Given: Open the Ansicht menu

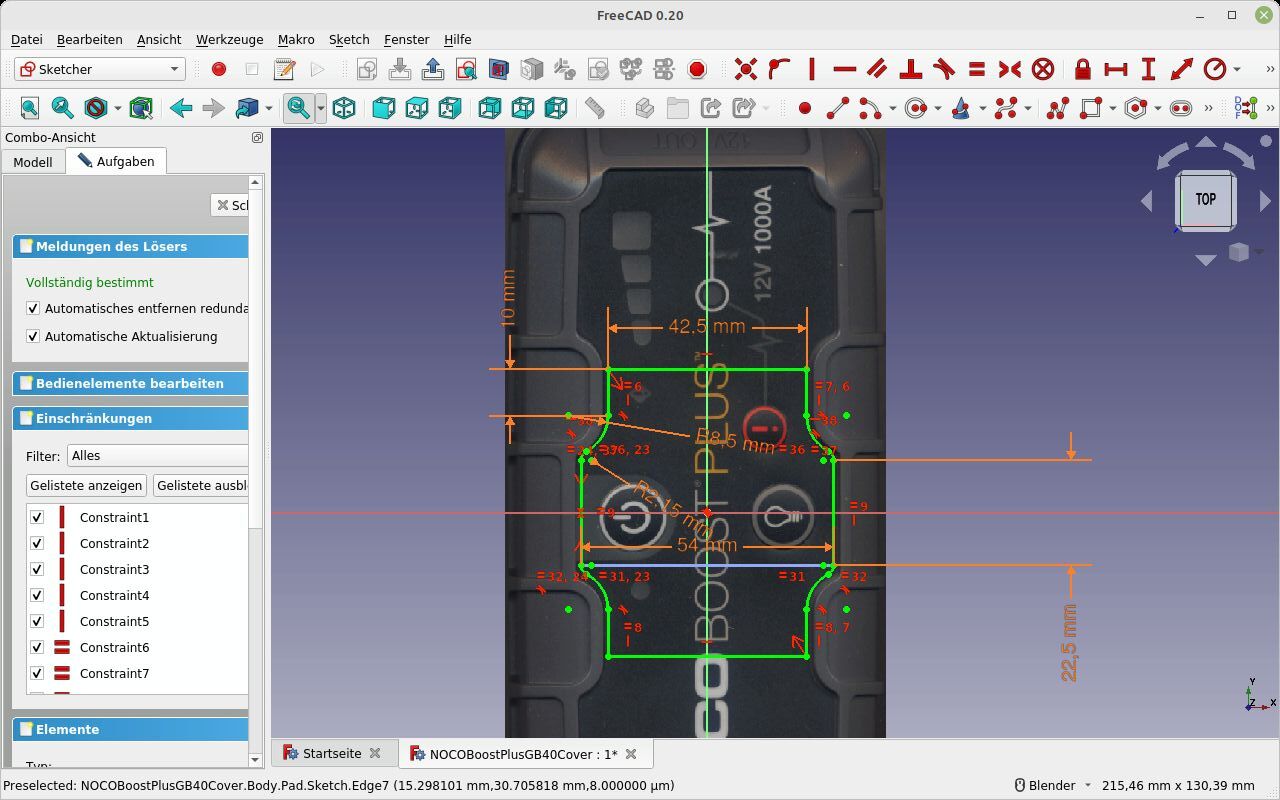Looking at the screenshot, I should [159, 39].
